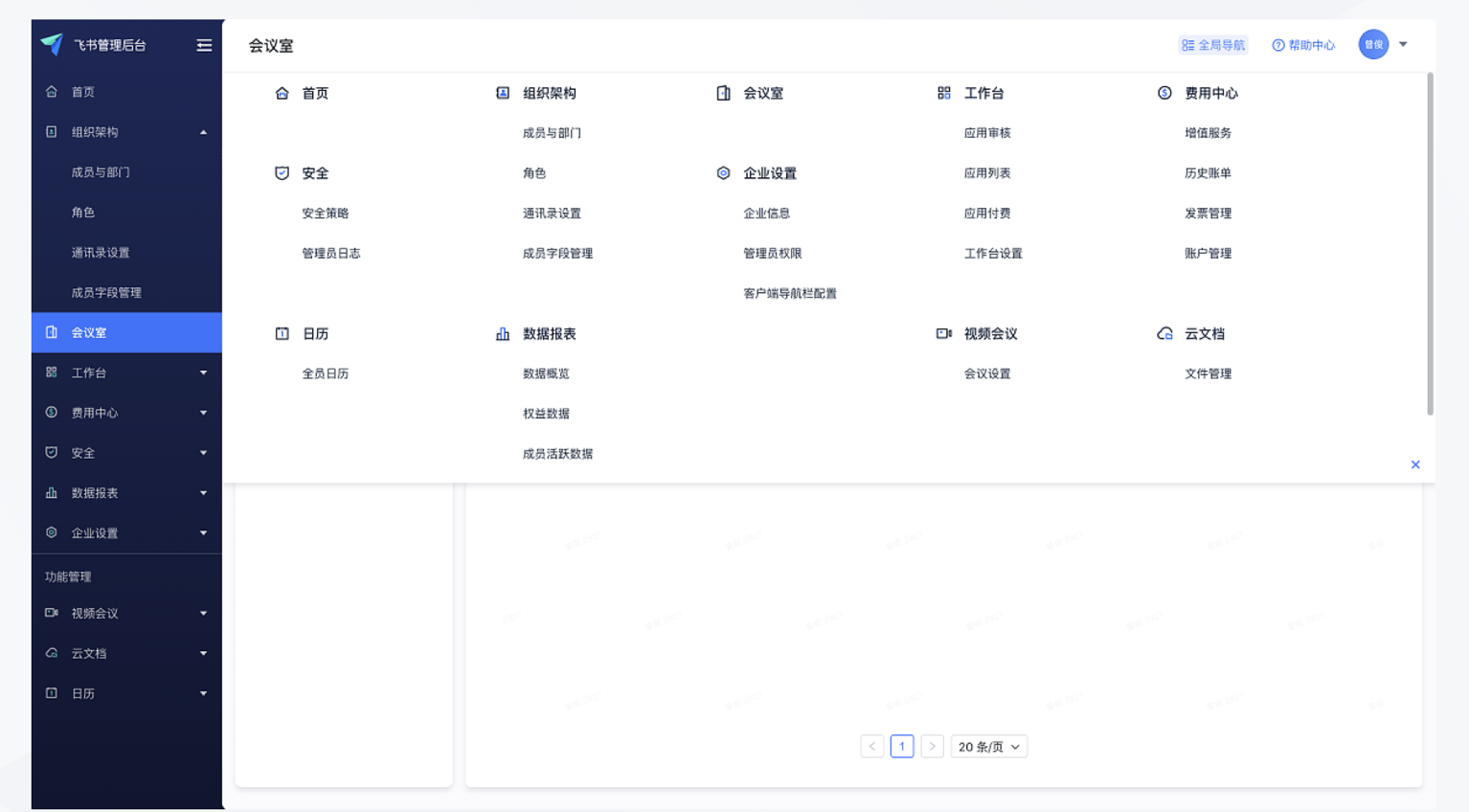Click the security shield icon in navigation panel
Screen dimensions: 1469x812
(282, 173)
